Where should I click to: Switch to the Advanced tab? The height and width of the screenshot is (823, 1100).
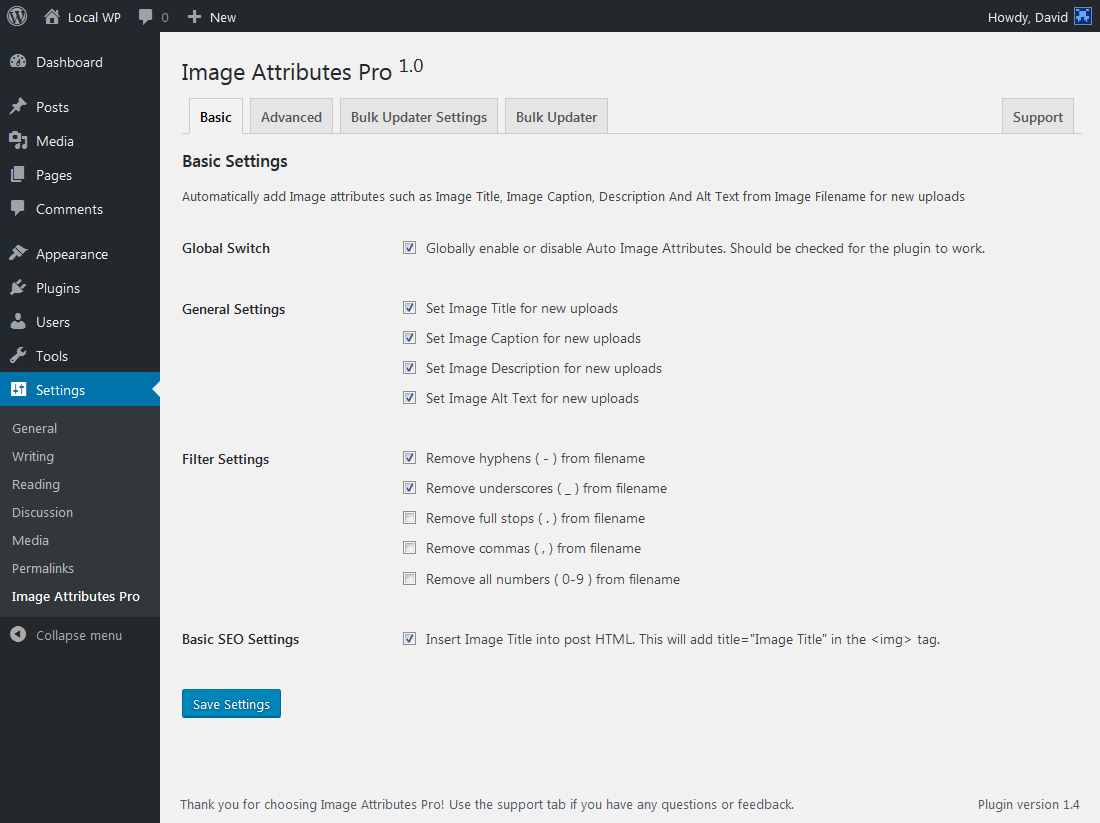291,117
